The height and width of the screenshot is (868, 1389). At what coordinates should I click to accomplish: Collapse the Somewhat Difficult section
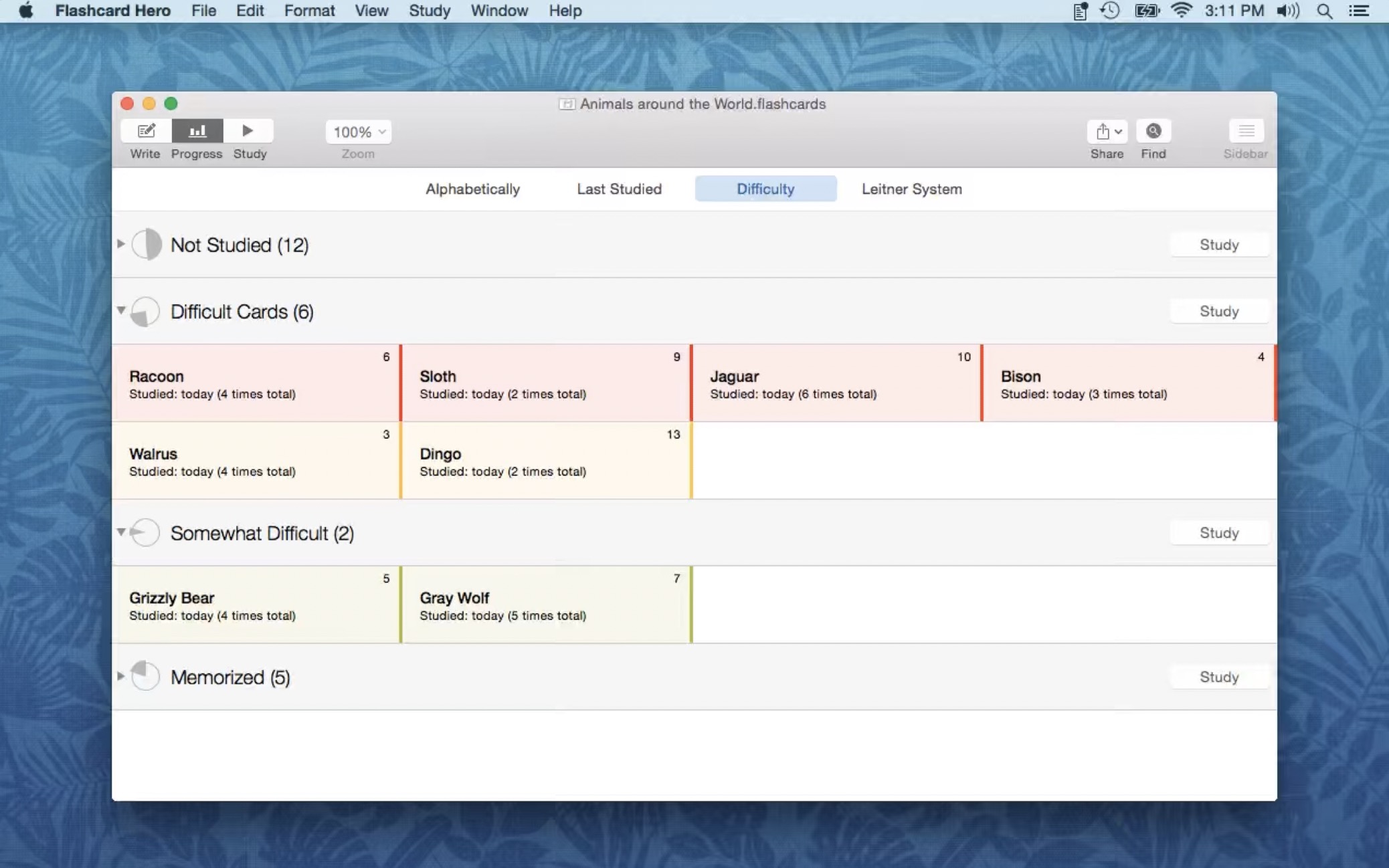click(121, 532)
